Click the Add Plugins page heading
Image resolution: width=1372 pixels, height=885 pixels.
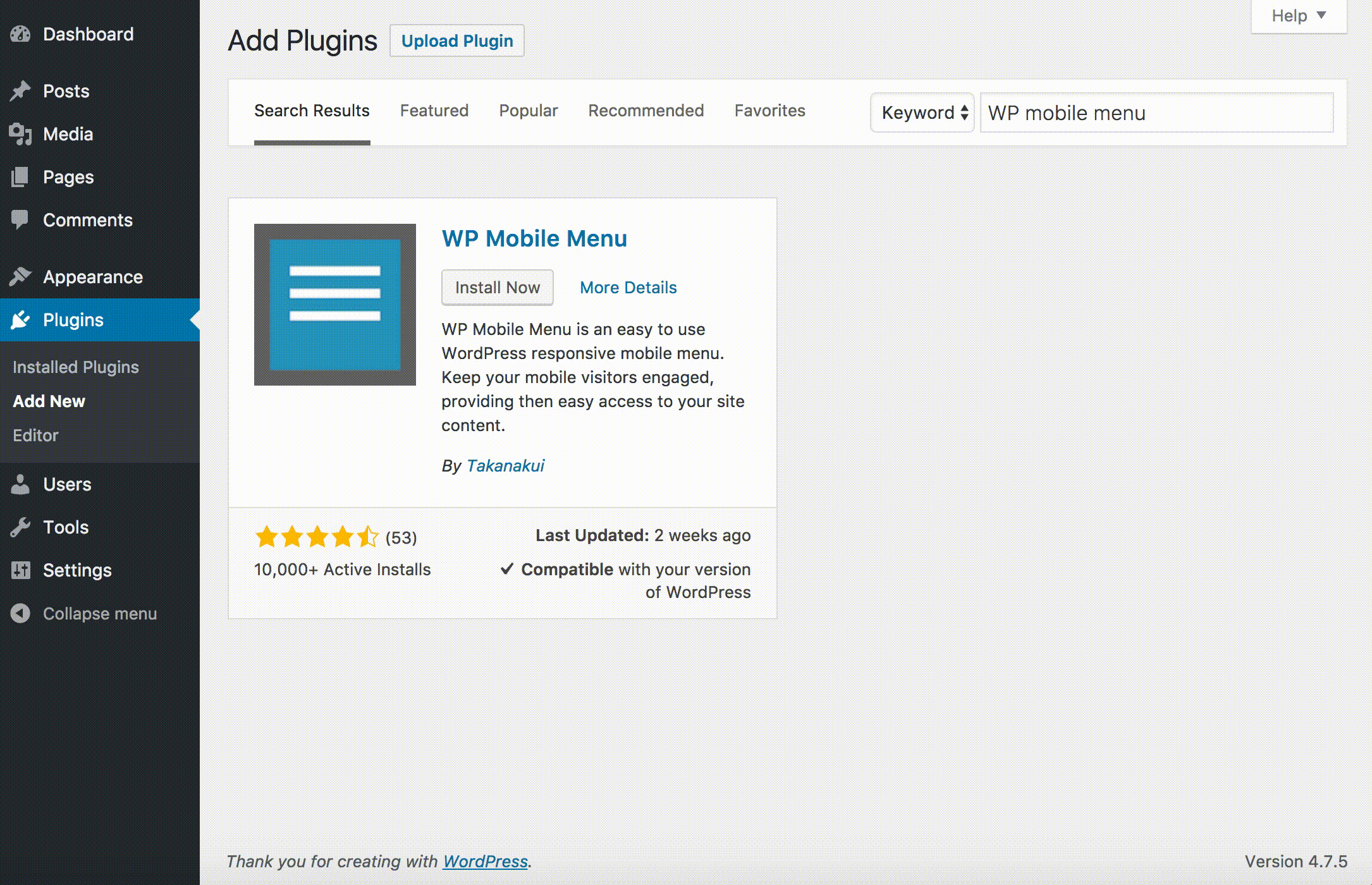pos(303,41)
